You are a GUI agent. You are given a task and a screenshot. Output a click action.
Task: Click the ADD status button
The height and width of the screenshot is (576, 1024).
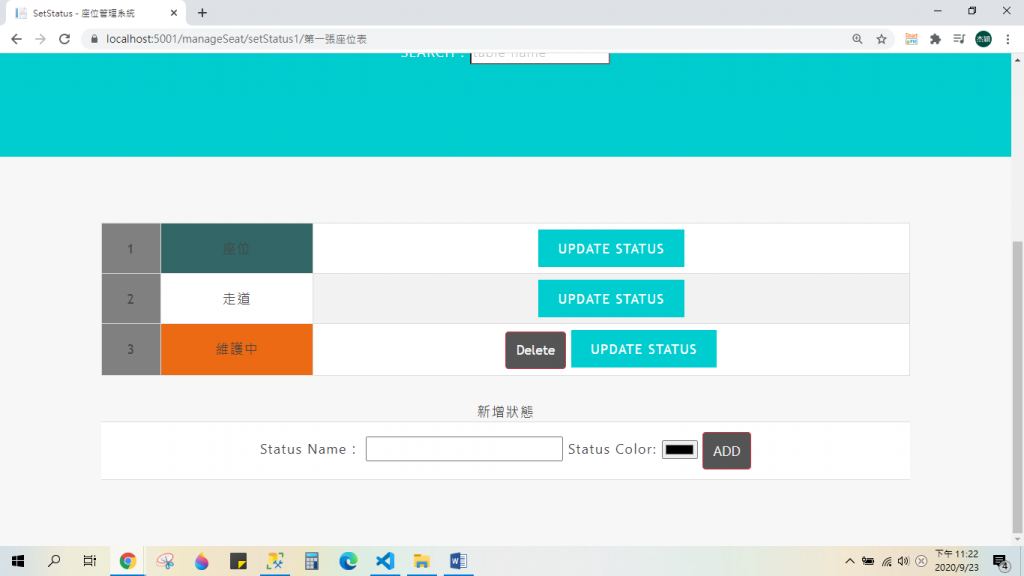[726, 451]
